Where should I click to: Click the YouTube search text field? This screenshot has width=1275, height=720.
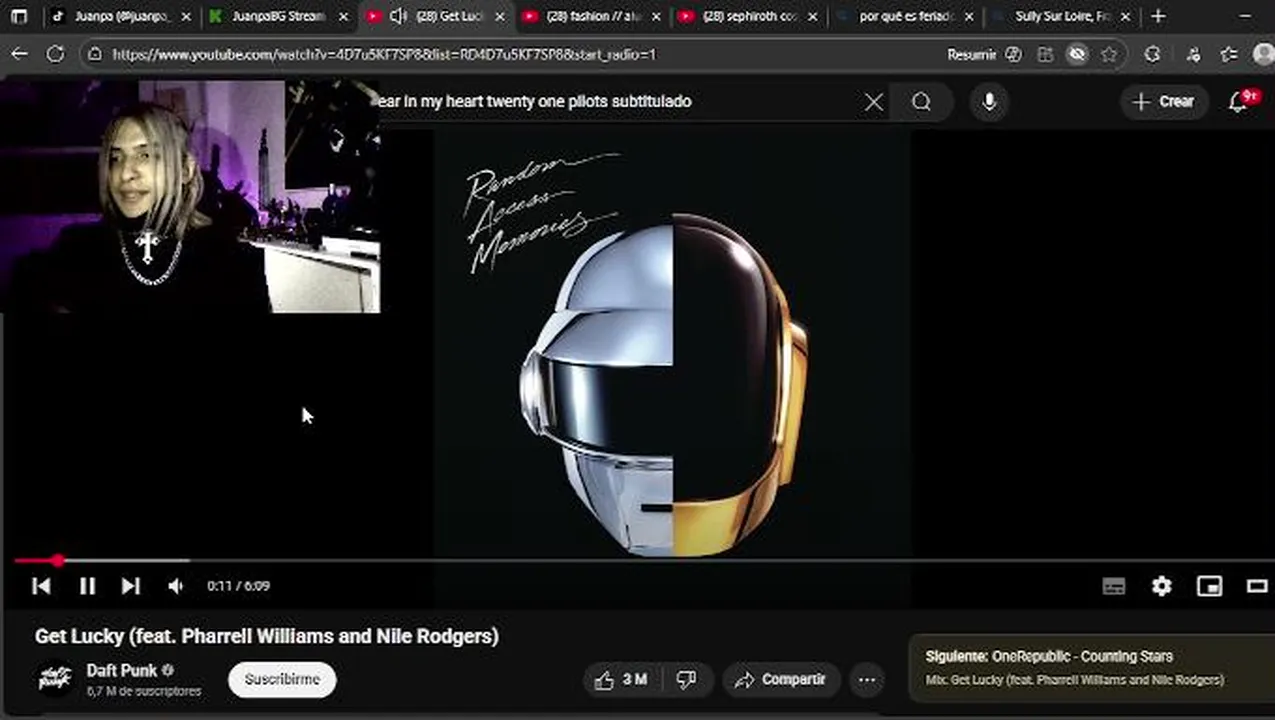[x=615, y=102]
